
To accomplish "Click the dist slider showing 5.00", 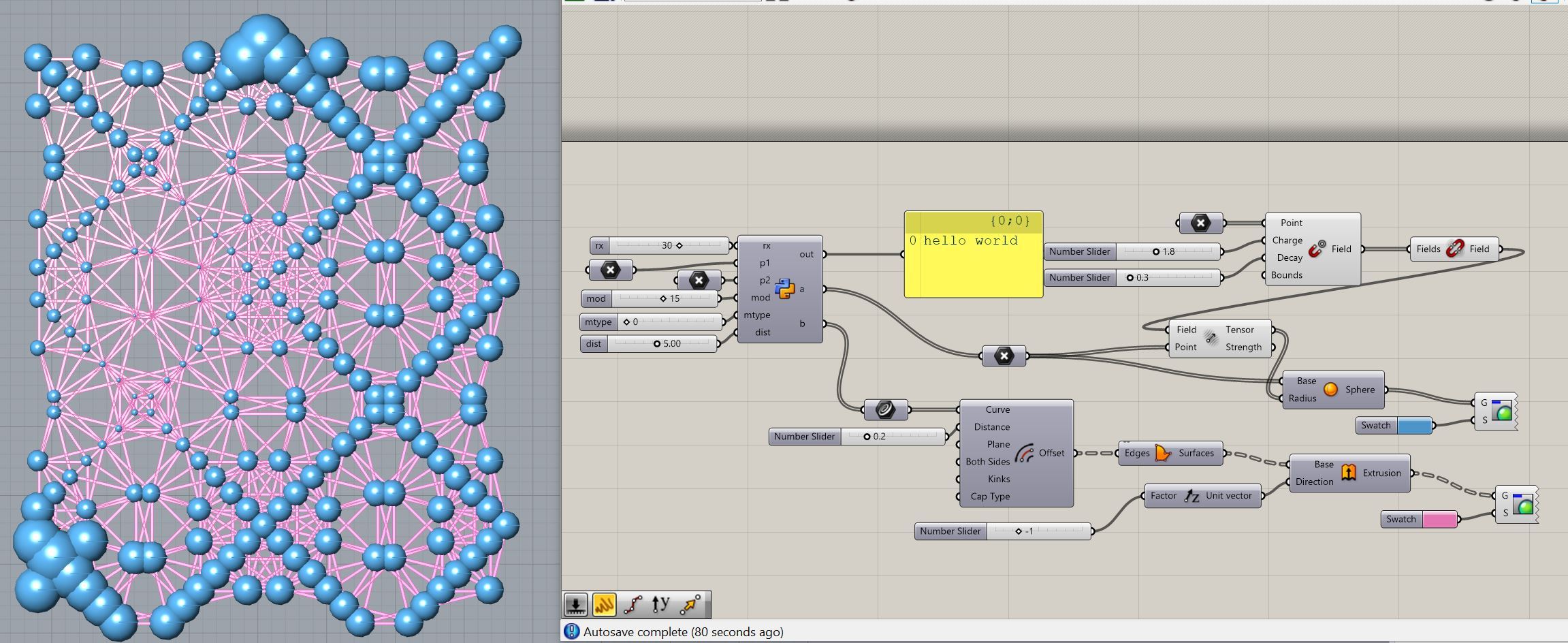I will click(649, 343).
